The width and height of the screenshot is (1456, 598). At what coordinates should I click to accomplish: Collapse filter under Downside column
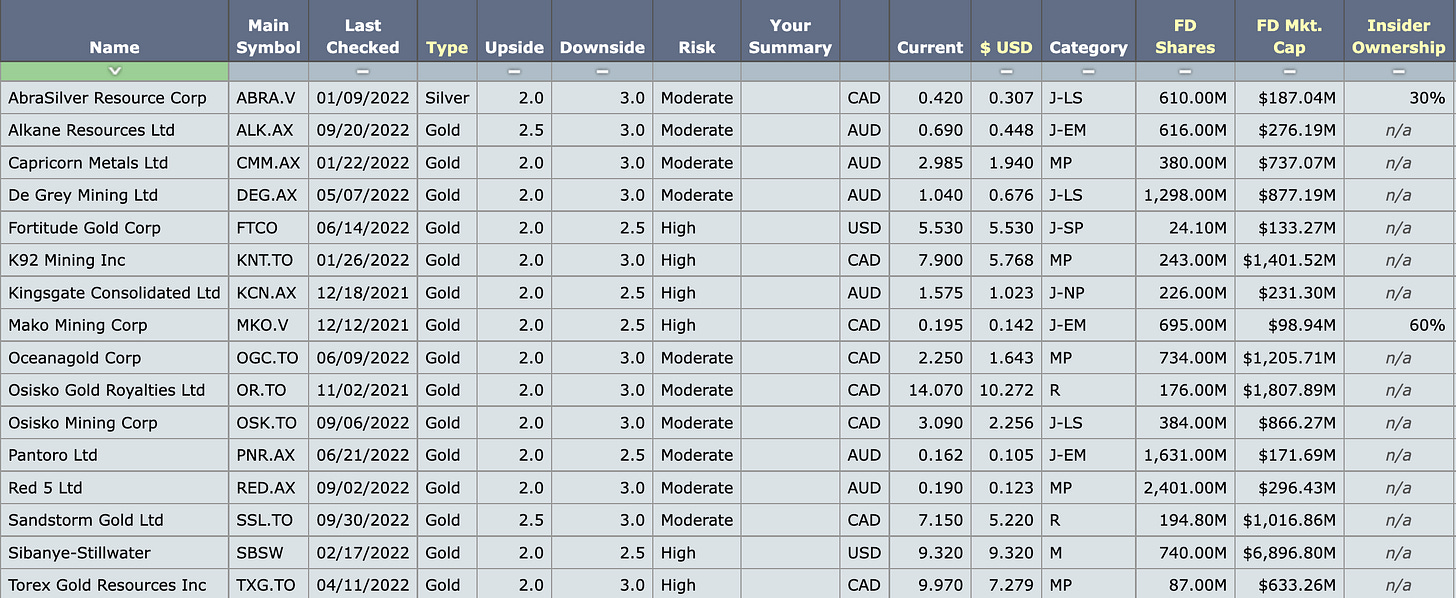(x=601, y=71)
